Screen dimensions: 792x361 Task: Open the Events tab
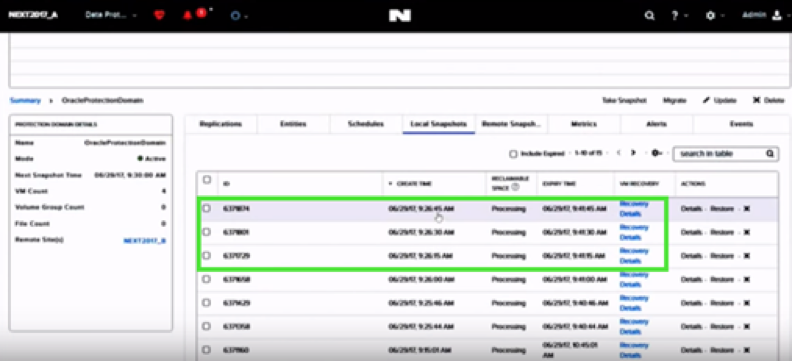[x=741, y=124]
